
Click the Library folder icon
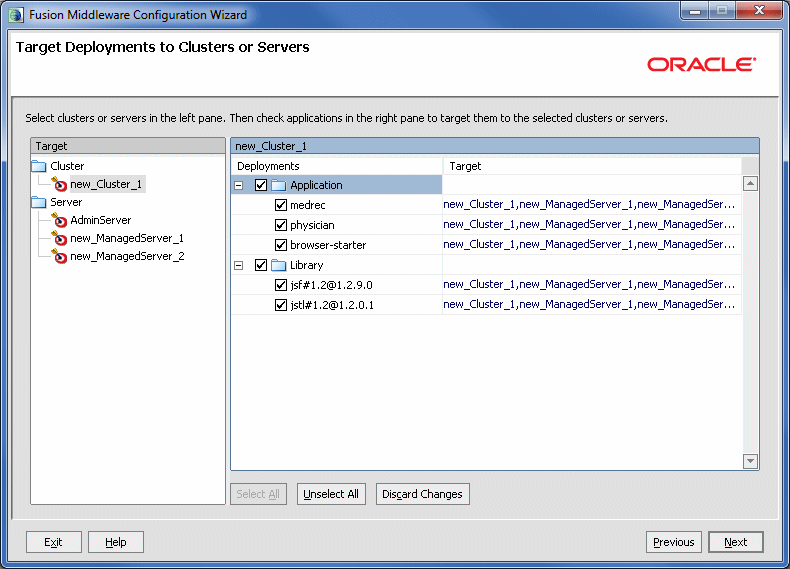click(279, 265)
